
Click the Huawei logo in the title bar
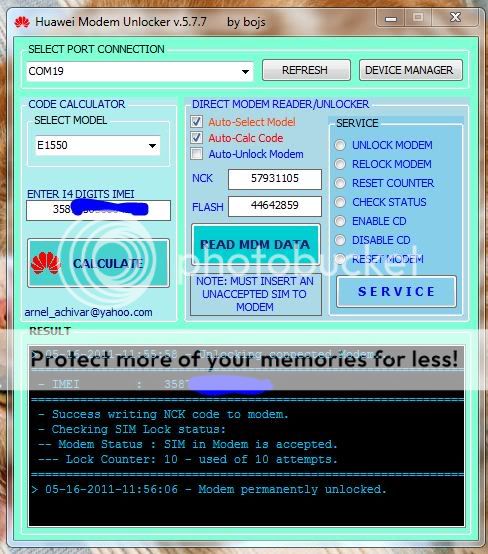click(22, 22)
